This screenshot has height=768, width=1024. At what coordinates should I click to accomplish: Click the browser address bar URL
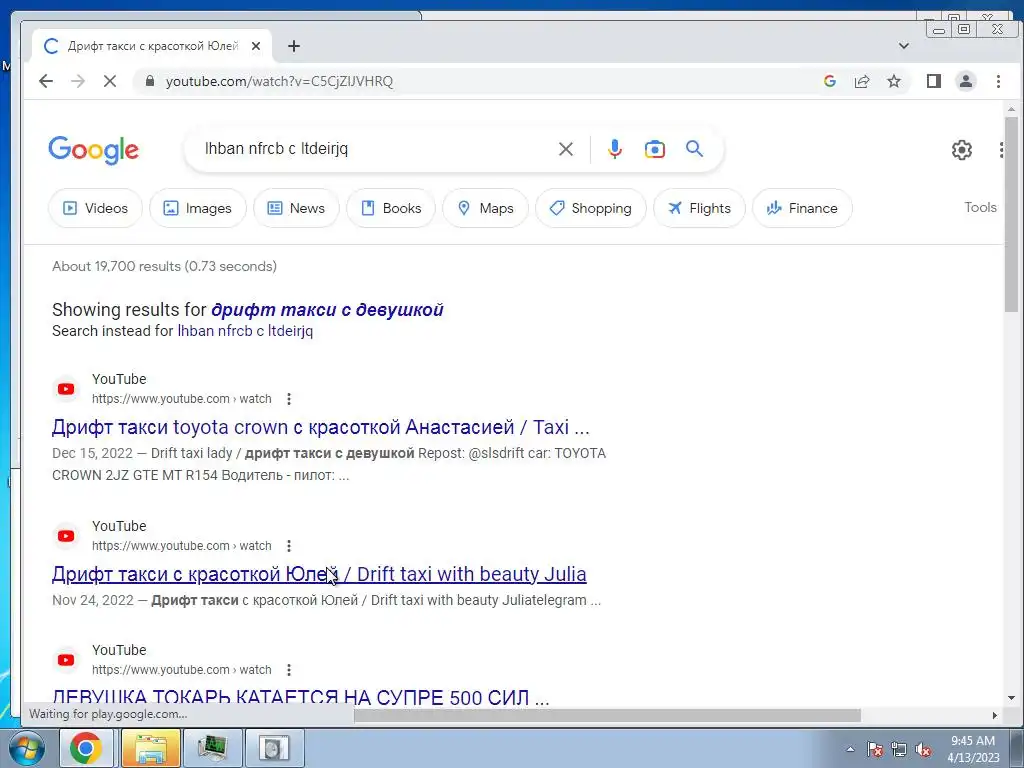(x=280, y=81)
